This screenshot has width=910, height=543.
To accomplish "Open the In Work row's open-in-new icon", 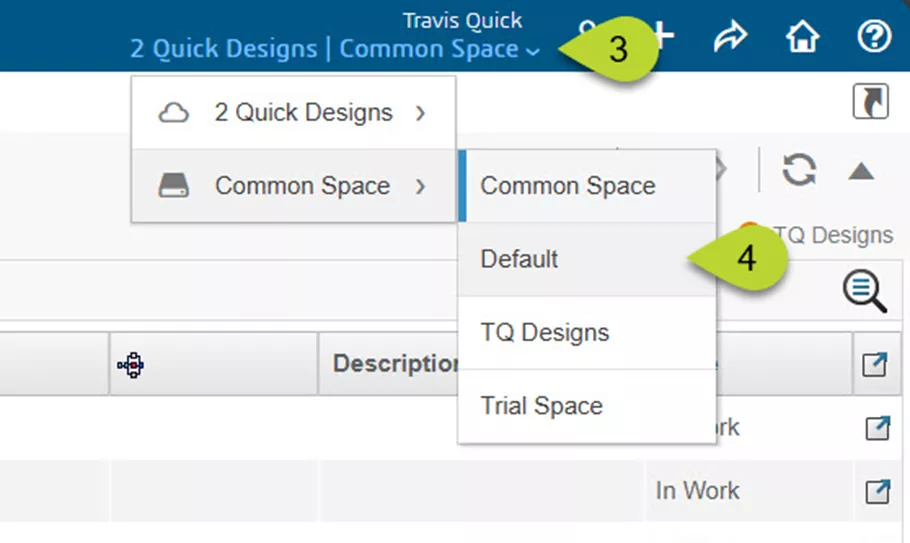I will coord(877,491).
